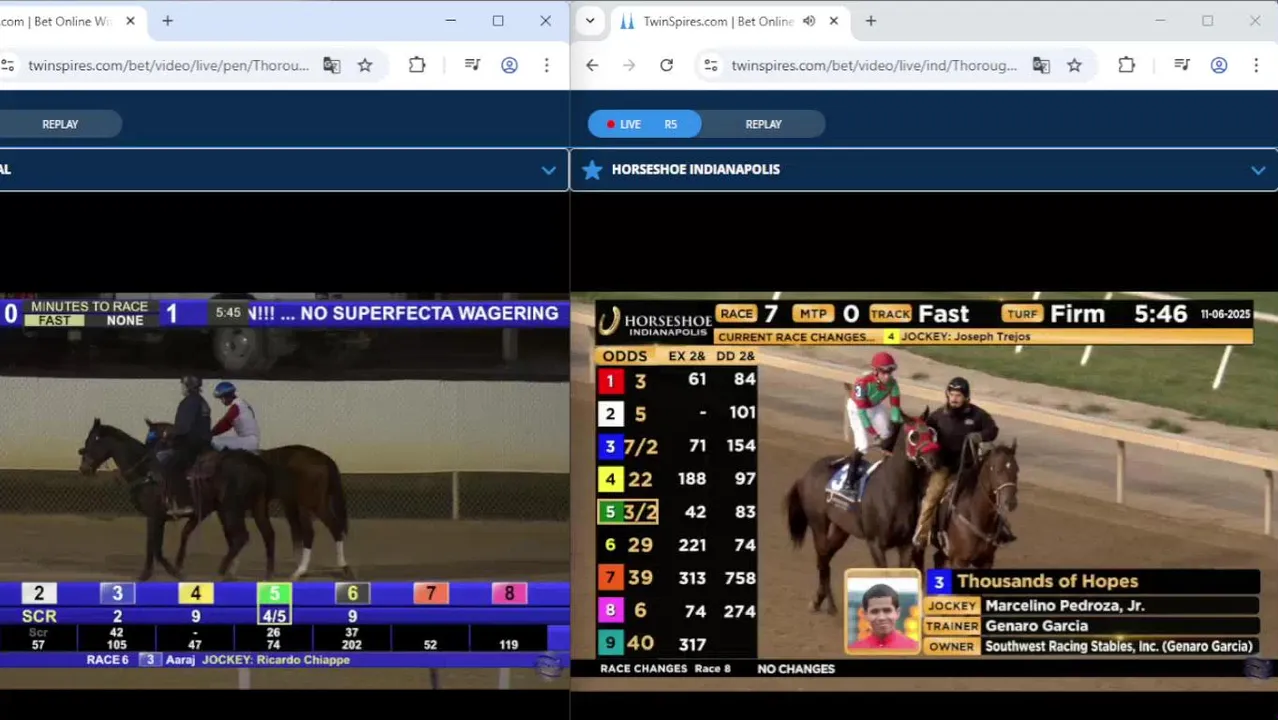Click trainer name Genaro Garcia
Image resolution: width=1278 pixels, height=720 pixels.
point(1036,626)
